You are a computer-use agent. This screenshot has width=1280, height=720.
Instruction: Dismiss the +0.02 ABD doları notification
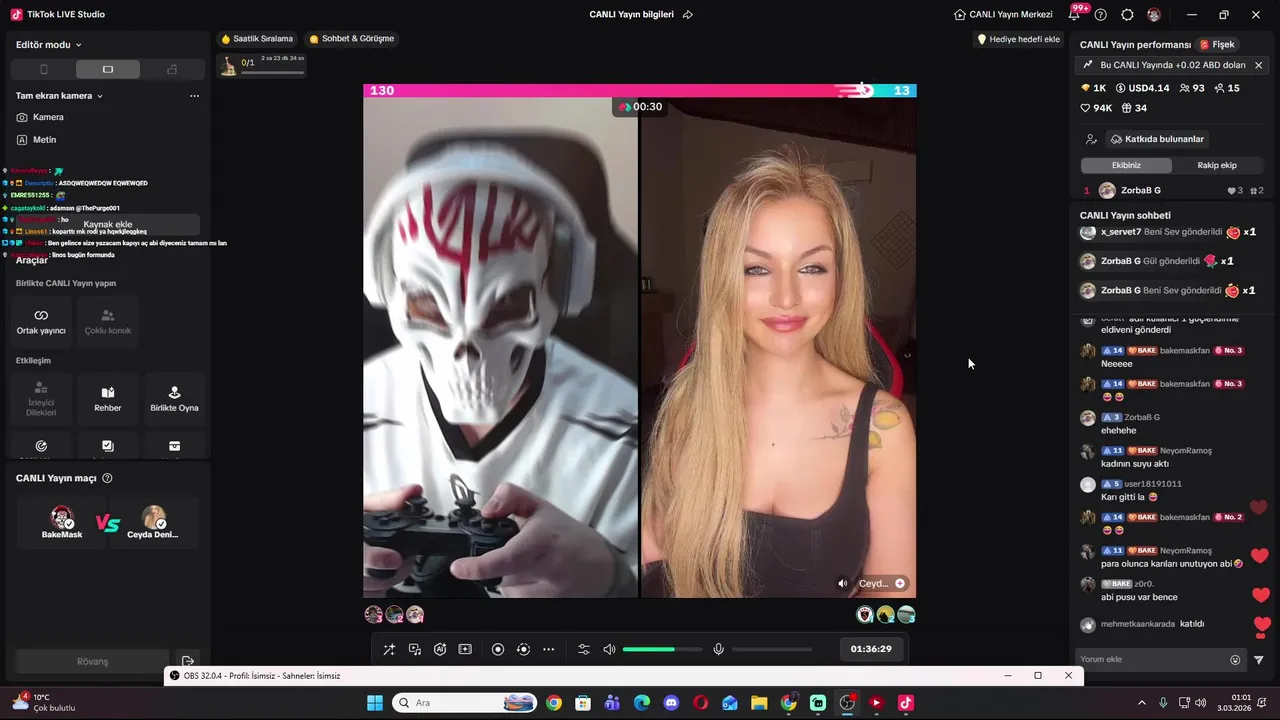tap(1258, 65)
